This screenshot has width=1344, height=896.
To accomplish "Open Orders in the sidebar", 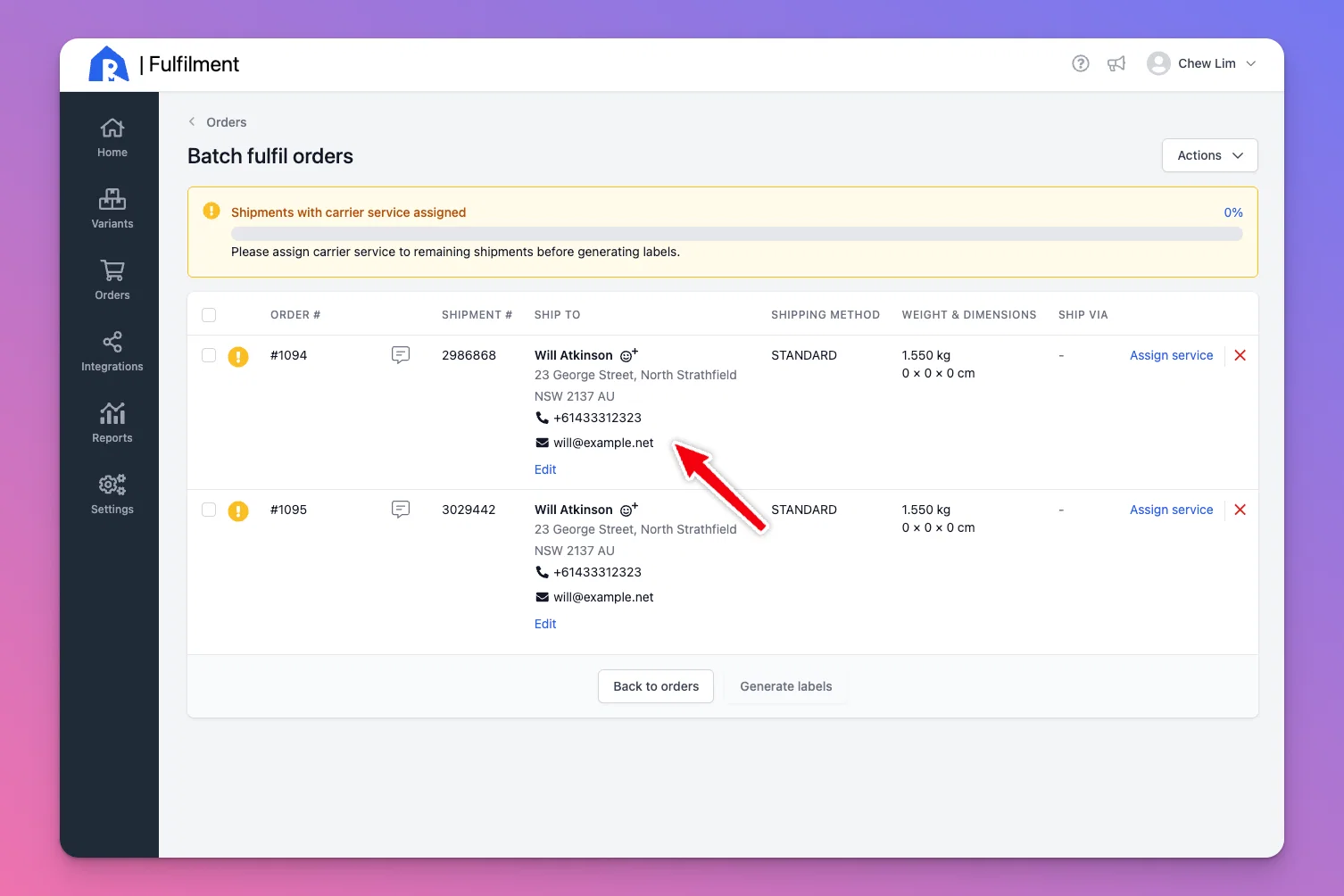I will (112, 281).
